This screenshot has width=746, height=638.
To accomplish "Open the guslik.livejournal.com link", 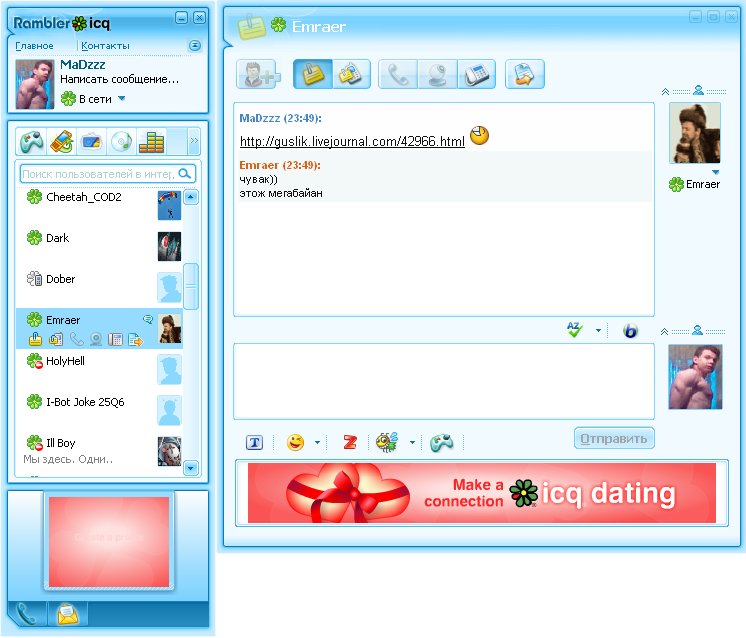I will point(352,141).
